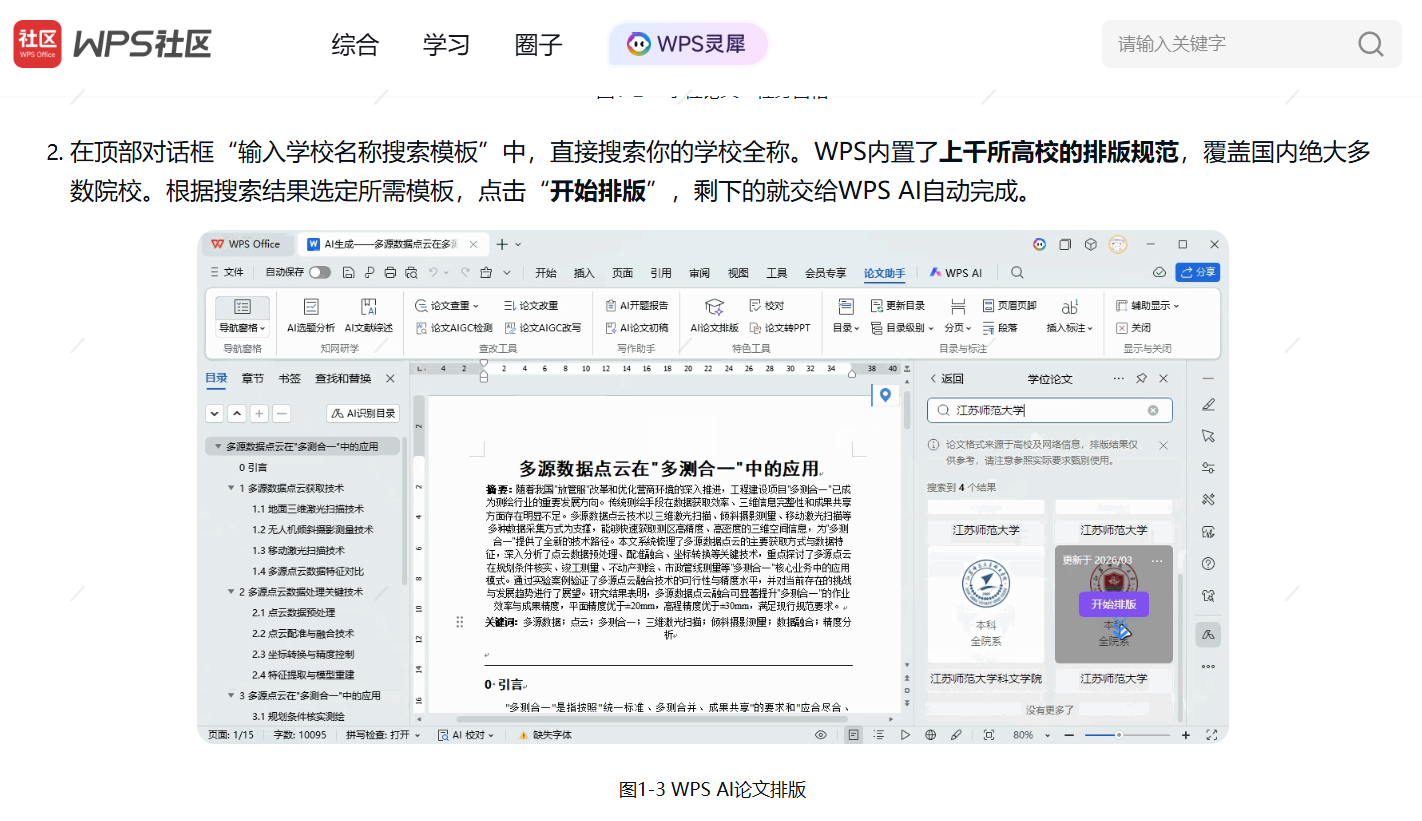This screenshot has width=1422, height=821.
Task: Open the 目录 dropdown in ribbon
Action: tap(846, 327)
